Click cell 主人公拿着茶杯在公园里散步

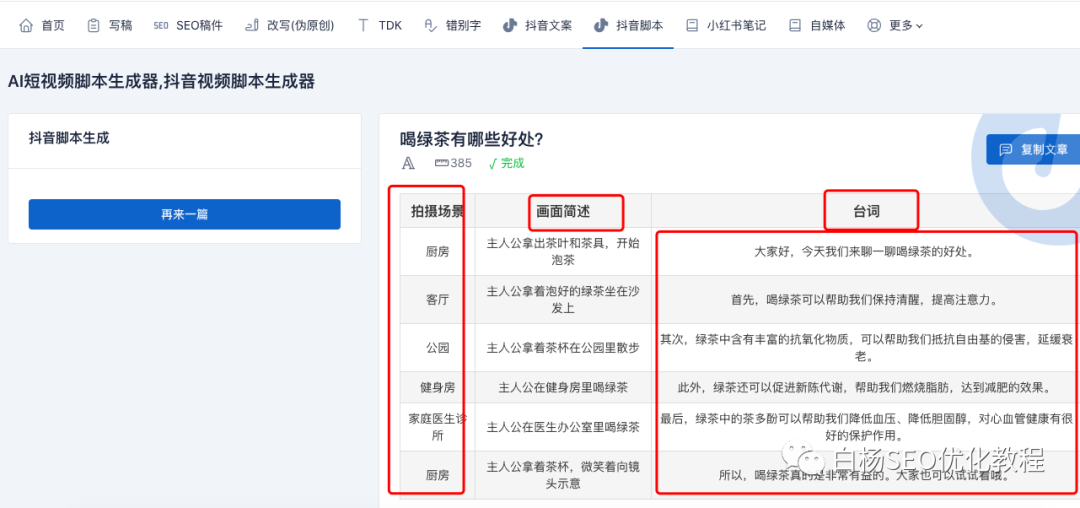(563, 348)
